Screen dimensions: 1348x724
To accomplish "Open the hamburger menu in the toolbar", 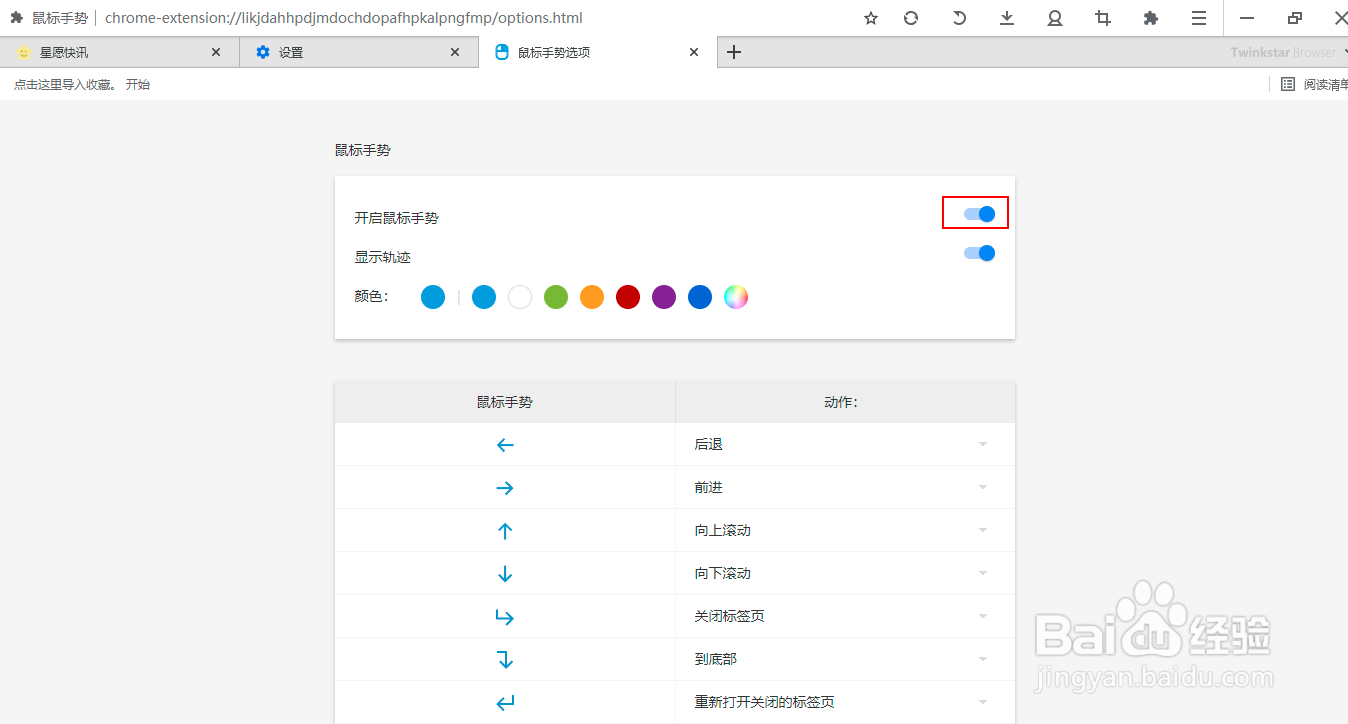I will coord(1198,18).
